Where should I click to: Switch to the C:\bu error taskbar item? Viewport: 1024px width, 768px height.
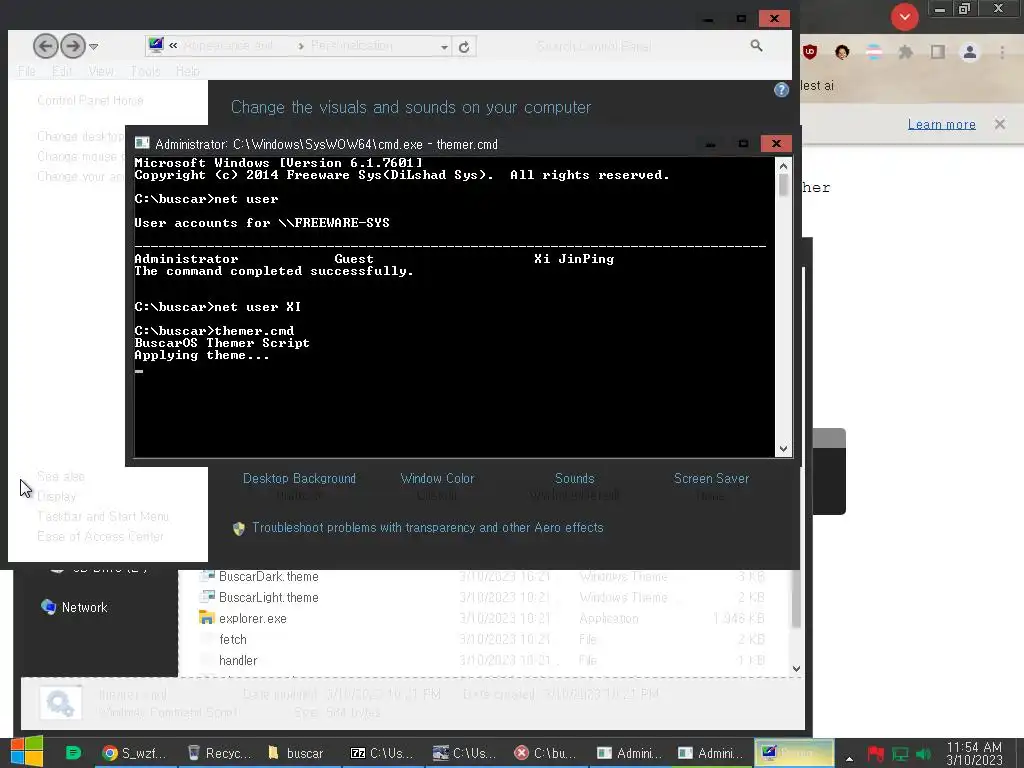(x=545, y=753)
